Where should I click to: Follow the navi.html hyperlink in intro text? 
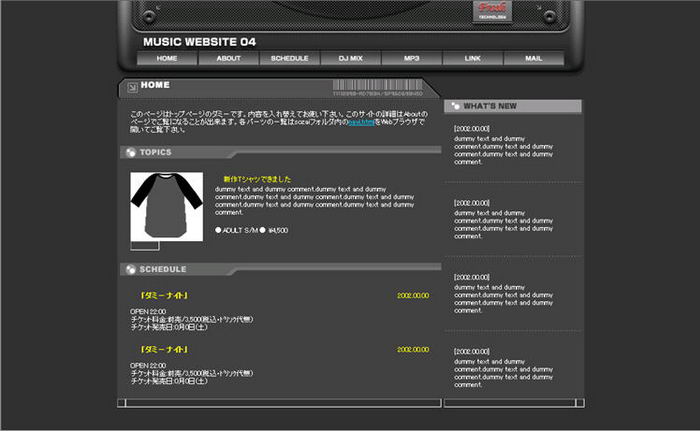click(x=362, y=122)
